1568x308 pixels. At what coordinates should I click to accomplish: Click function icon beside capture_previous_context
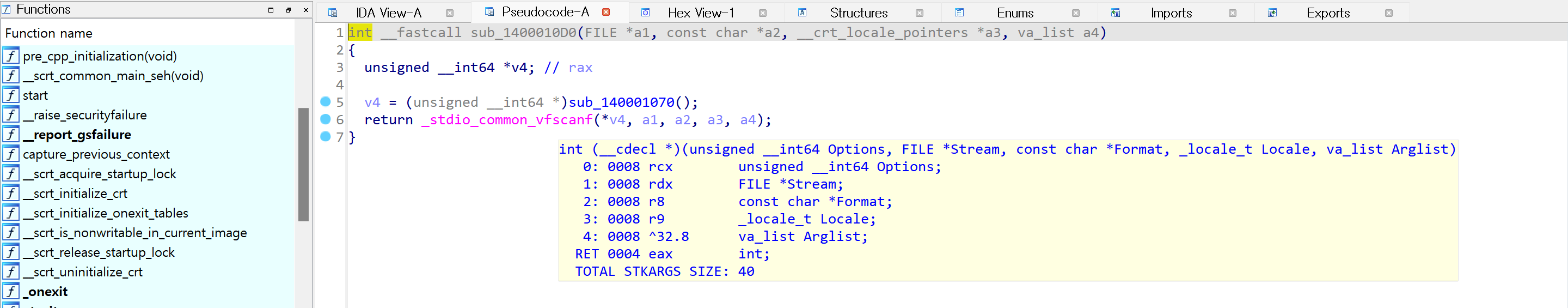coord(11,154)
